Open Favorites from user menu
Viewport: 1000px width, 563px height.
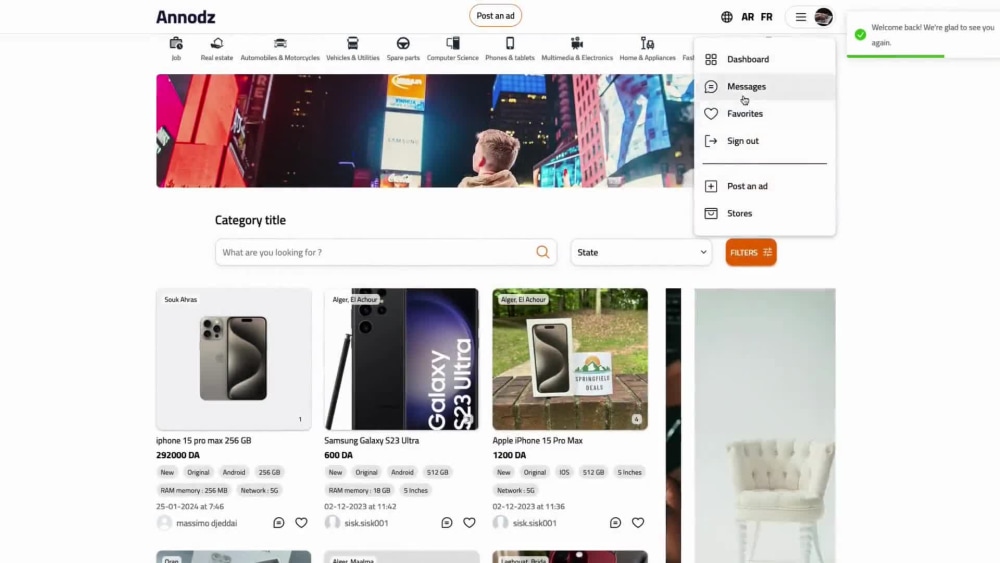coord(765,113)
